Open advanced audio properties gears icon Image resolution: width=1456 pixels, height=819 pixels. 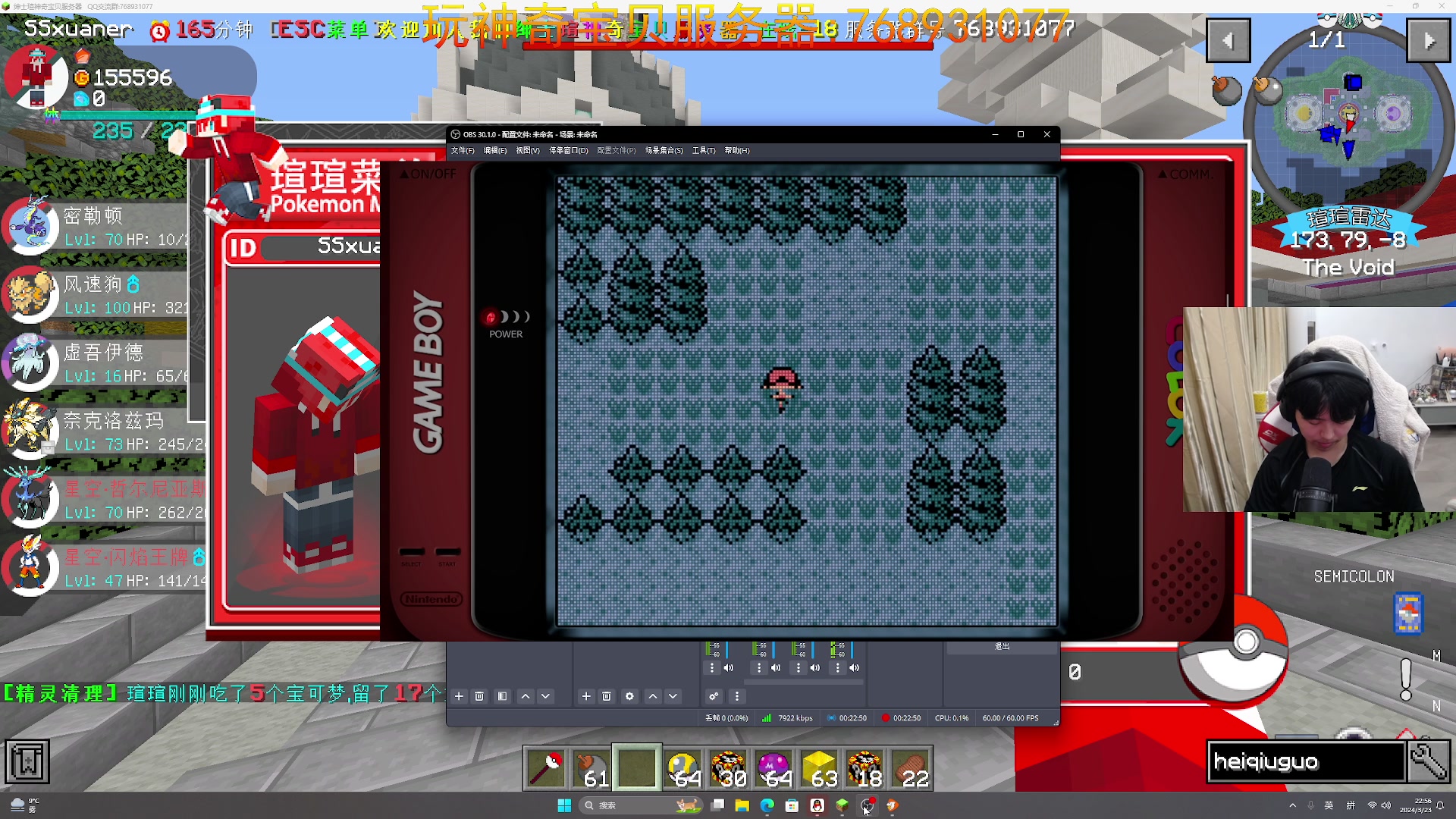tap(714, 696)
